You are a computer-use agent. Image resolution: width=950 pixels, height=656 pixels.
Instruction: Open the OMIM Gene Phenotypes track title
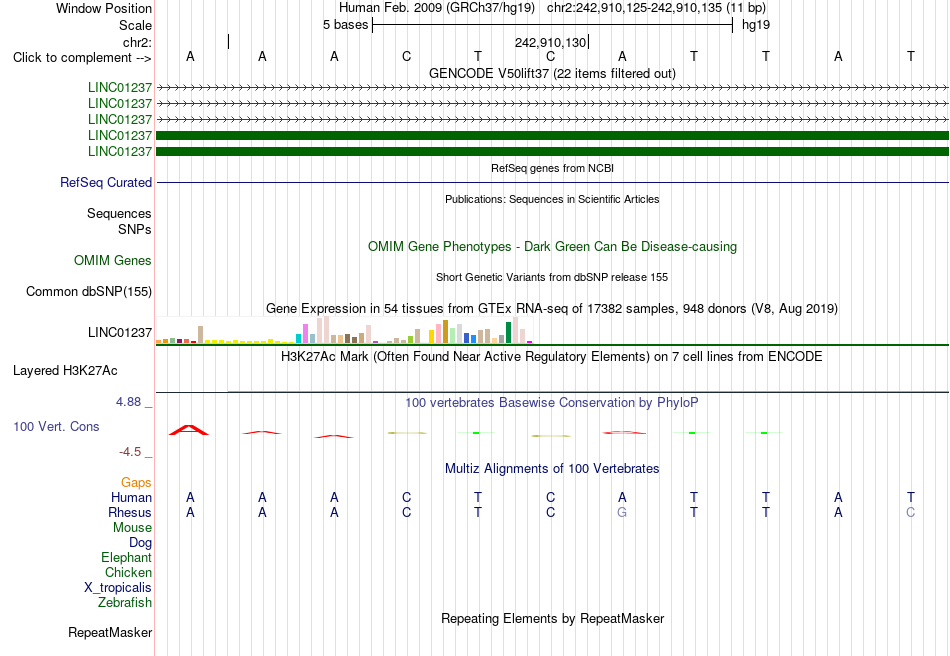coord(552,247)
